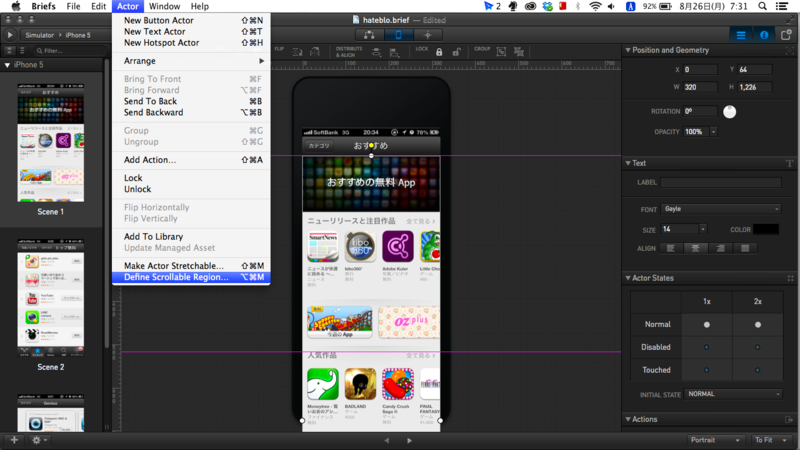Screen dimensions: 800x450
Task: Lock the actor with the closed padlock
Action: [x=439, y=52]
